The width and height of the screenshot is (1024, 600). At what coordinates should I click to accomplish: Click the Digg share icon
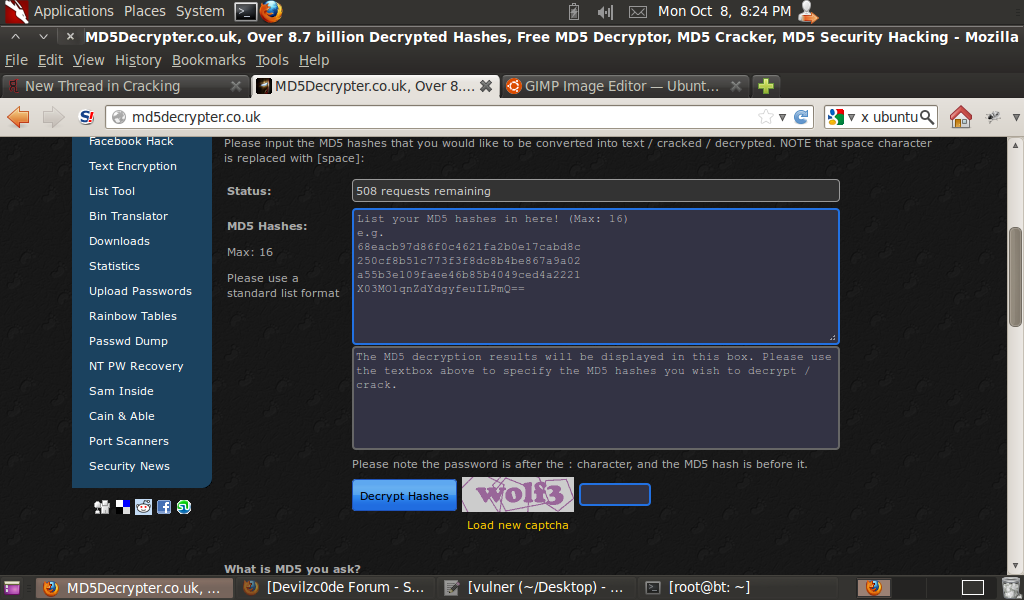coord(100,507)
